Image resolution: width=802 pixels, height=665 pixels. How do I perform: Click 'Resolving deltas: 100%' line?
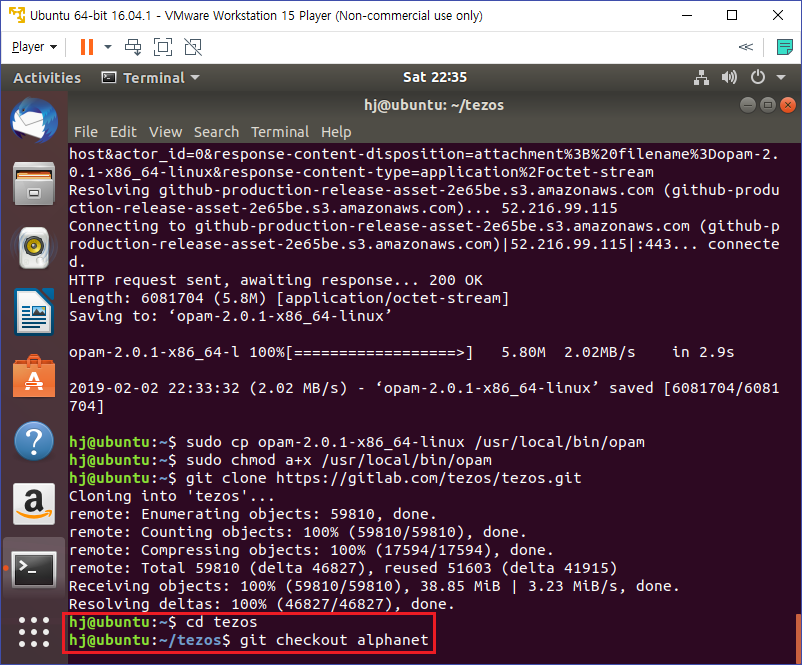click(x=262, y=604)
